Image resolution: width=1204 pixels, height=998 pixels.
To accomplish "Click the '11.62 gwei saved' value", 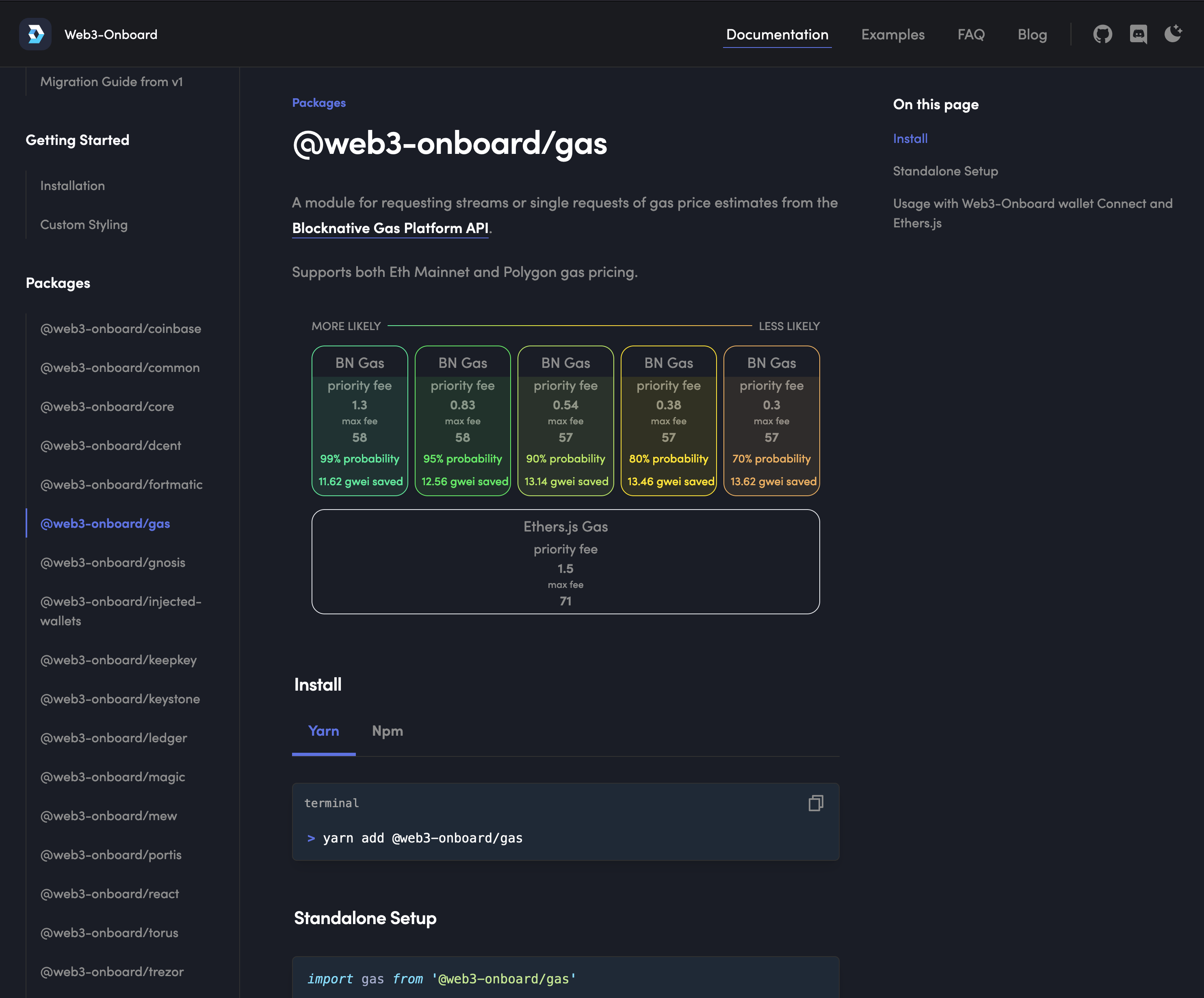I will pyautogui.click(x=361, y=482).
